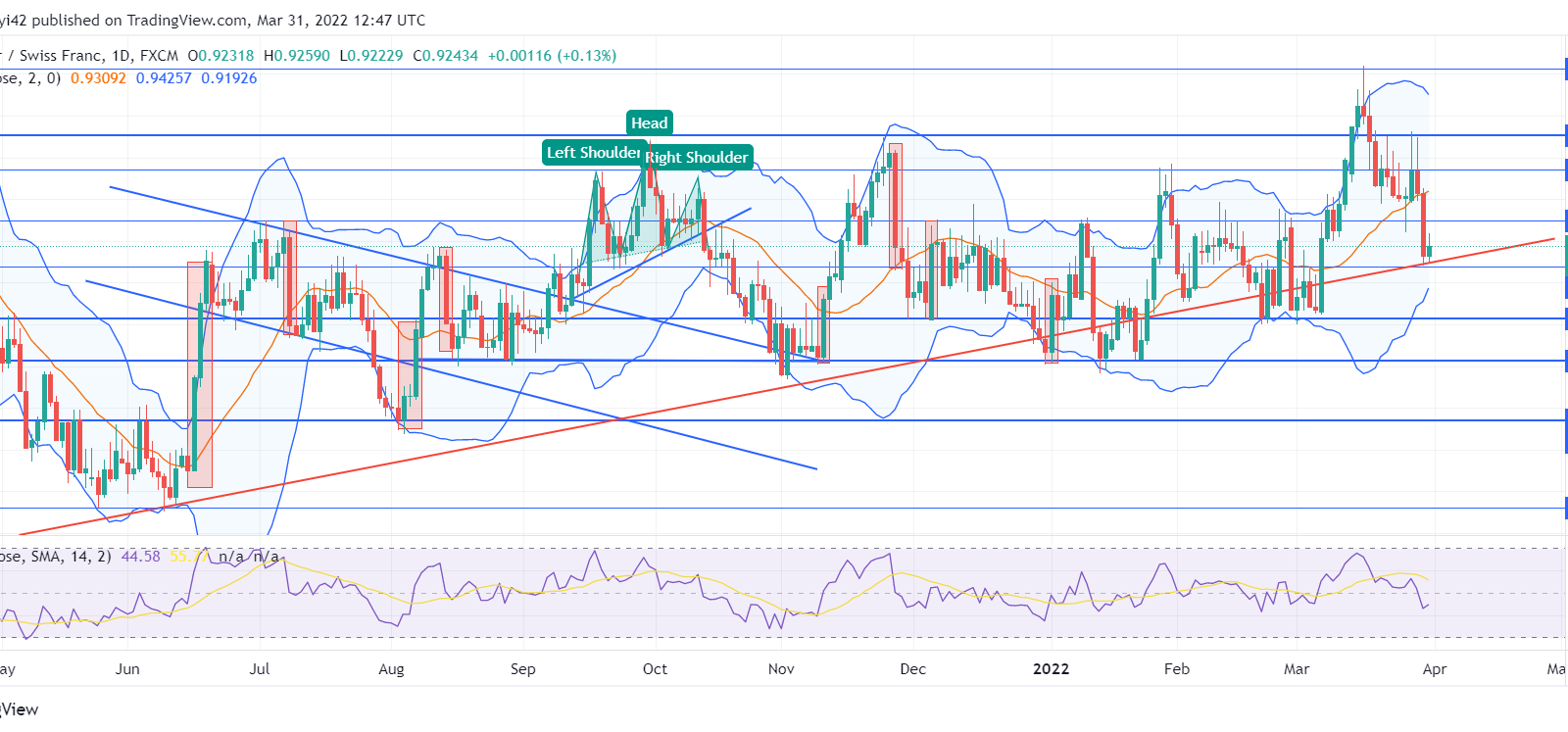Click the Feb label on the time axis
Screen dimensions: 1568x732
[1177, 669]
